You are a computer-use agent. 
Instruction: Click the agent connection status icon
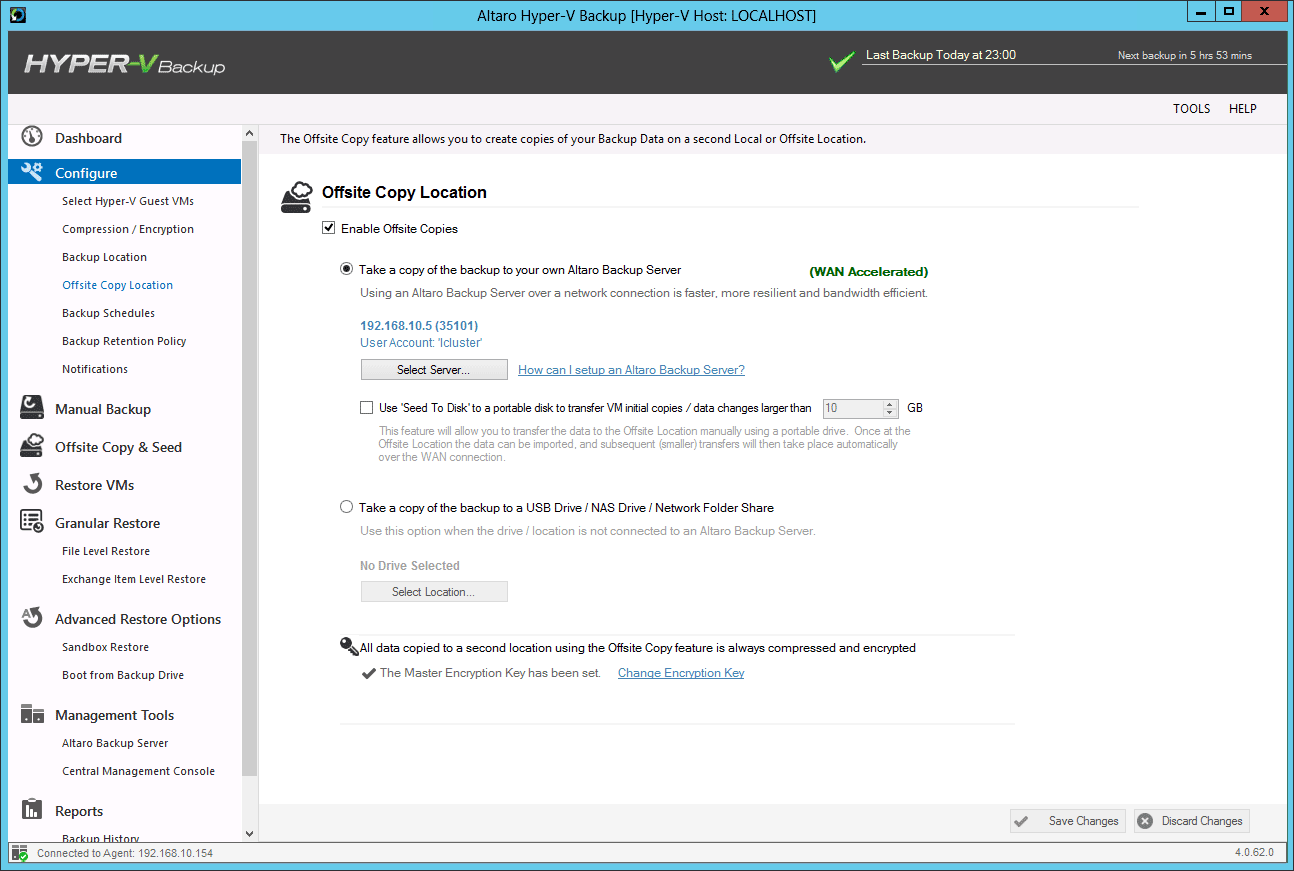(x=20, y=853)
